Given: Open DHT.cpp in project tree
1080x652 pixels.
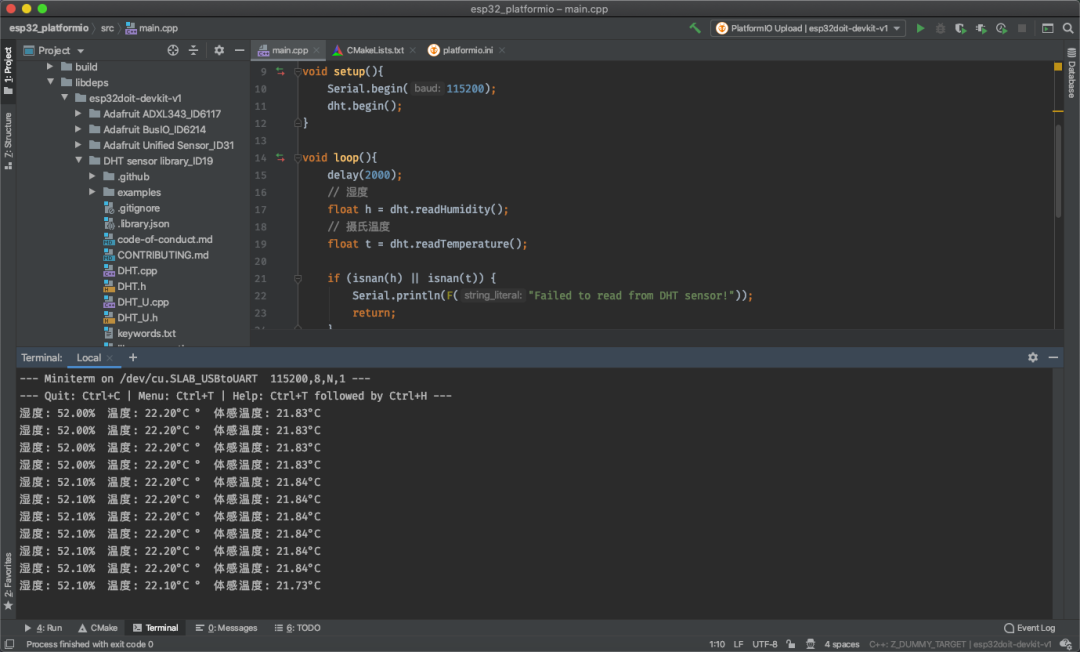Looking at the screenshot, I should 136,271.
